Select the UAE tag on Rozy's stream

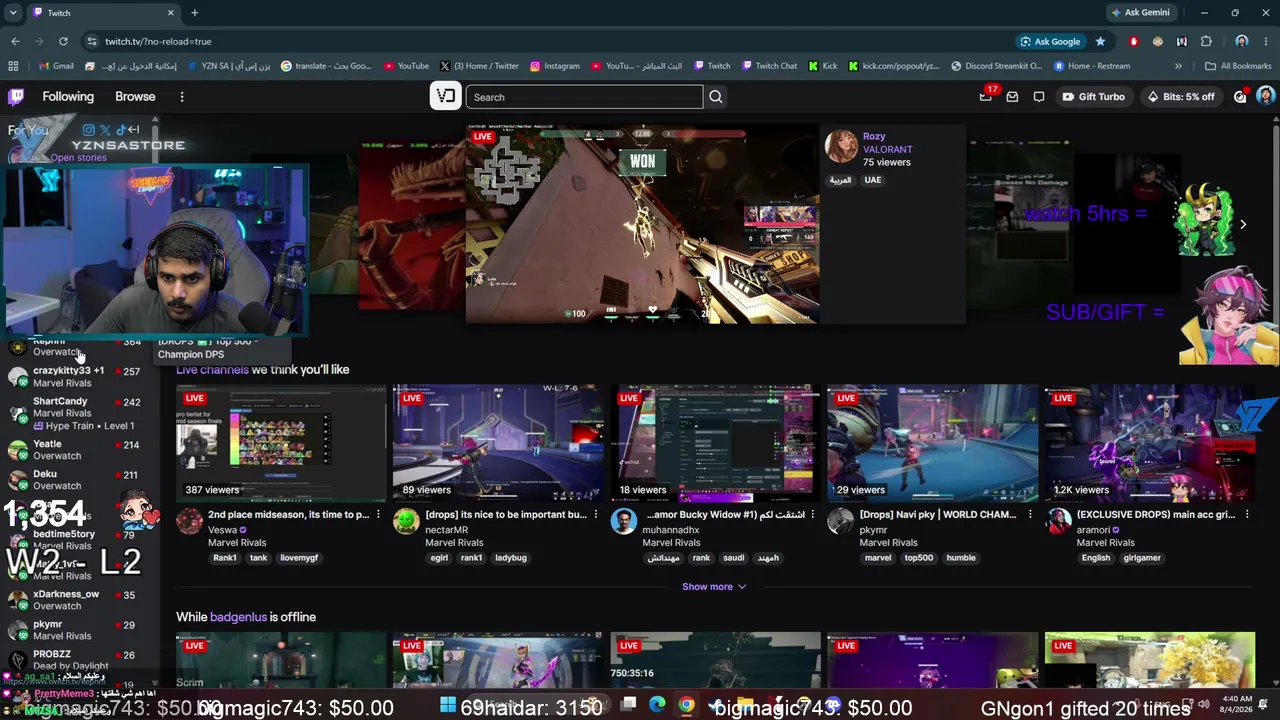coord(873,180)
